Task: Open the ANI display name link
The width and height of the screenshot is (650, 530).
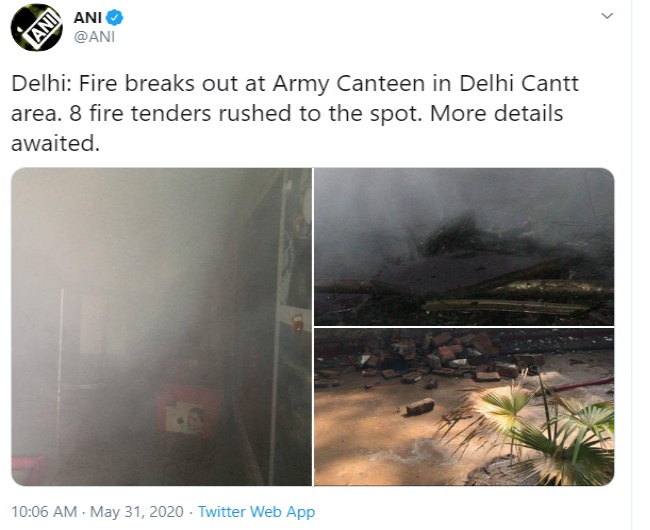Action: 88,18
